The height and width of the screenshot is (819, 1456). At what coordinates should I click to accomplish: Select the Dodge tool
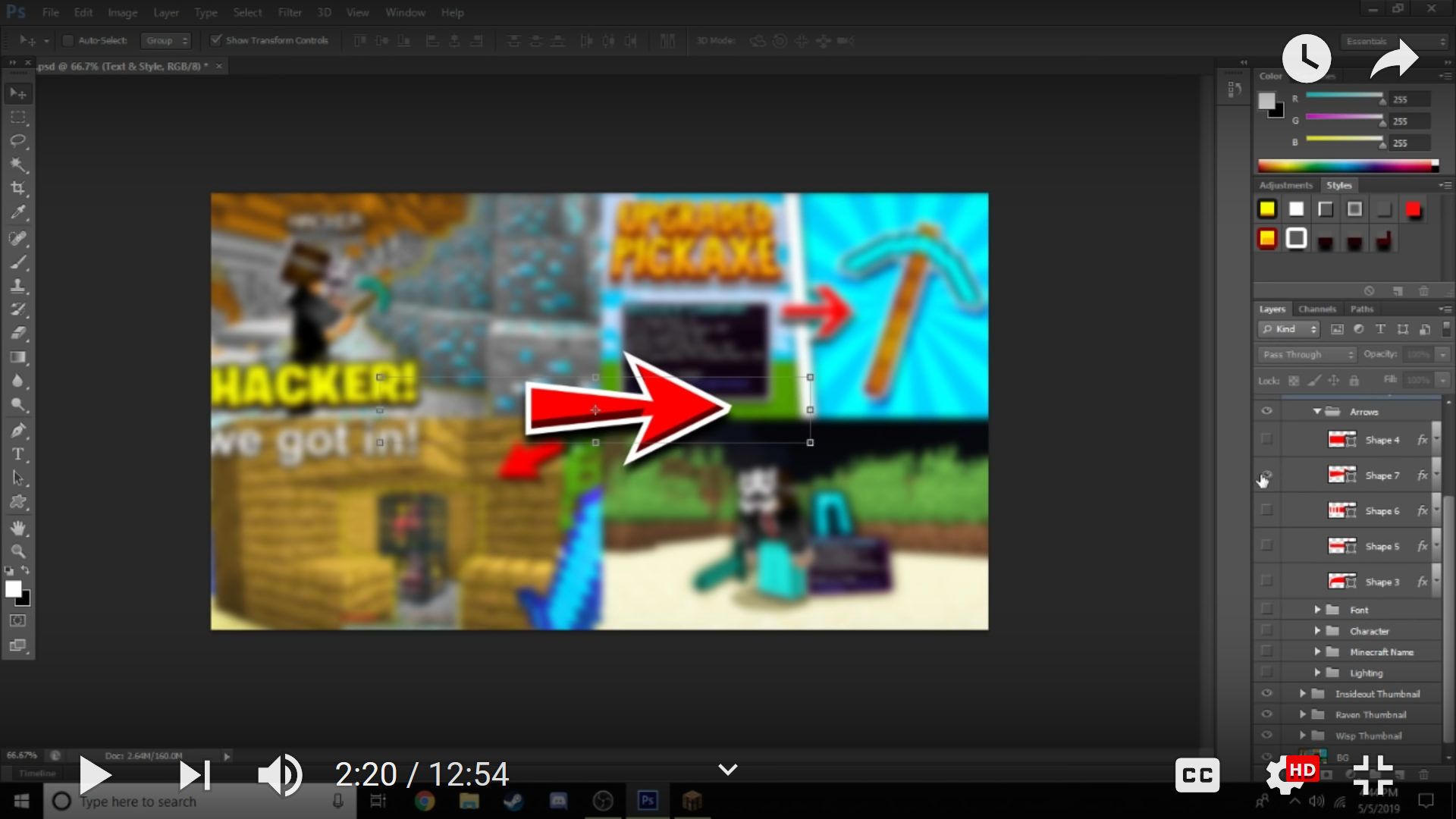18,404
